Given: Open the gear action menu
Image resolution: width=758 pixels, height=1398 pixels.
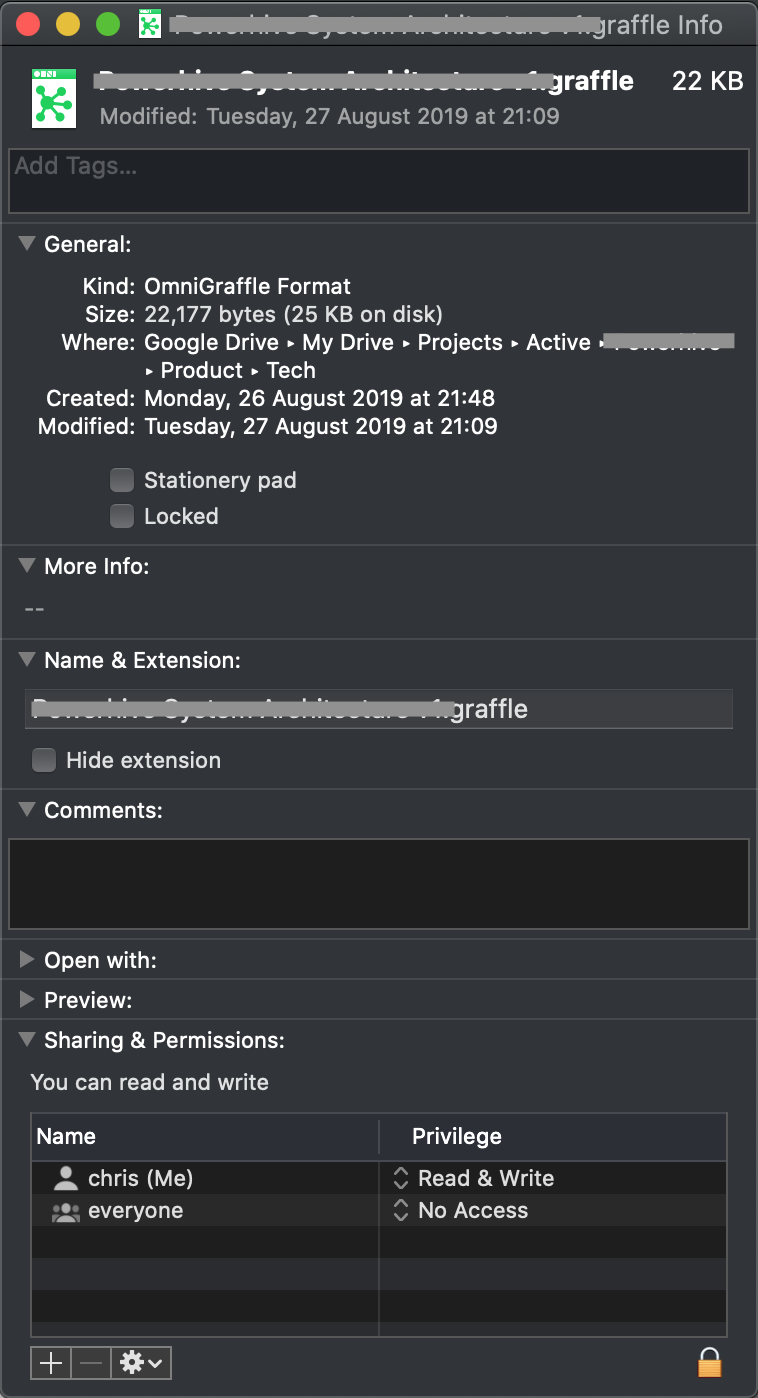Looking at the screenshot, I should [x=144, y=1362].
